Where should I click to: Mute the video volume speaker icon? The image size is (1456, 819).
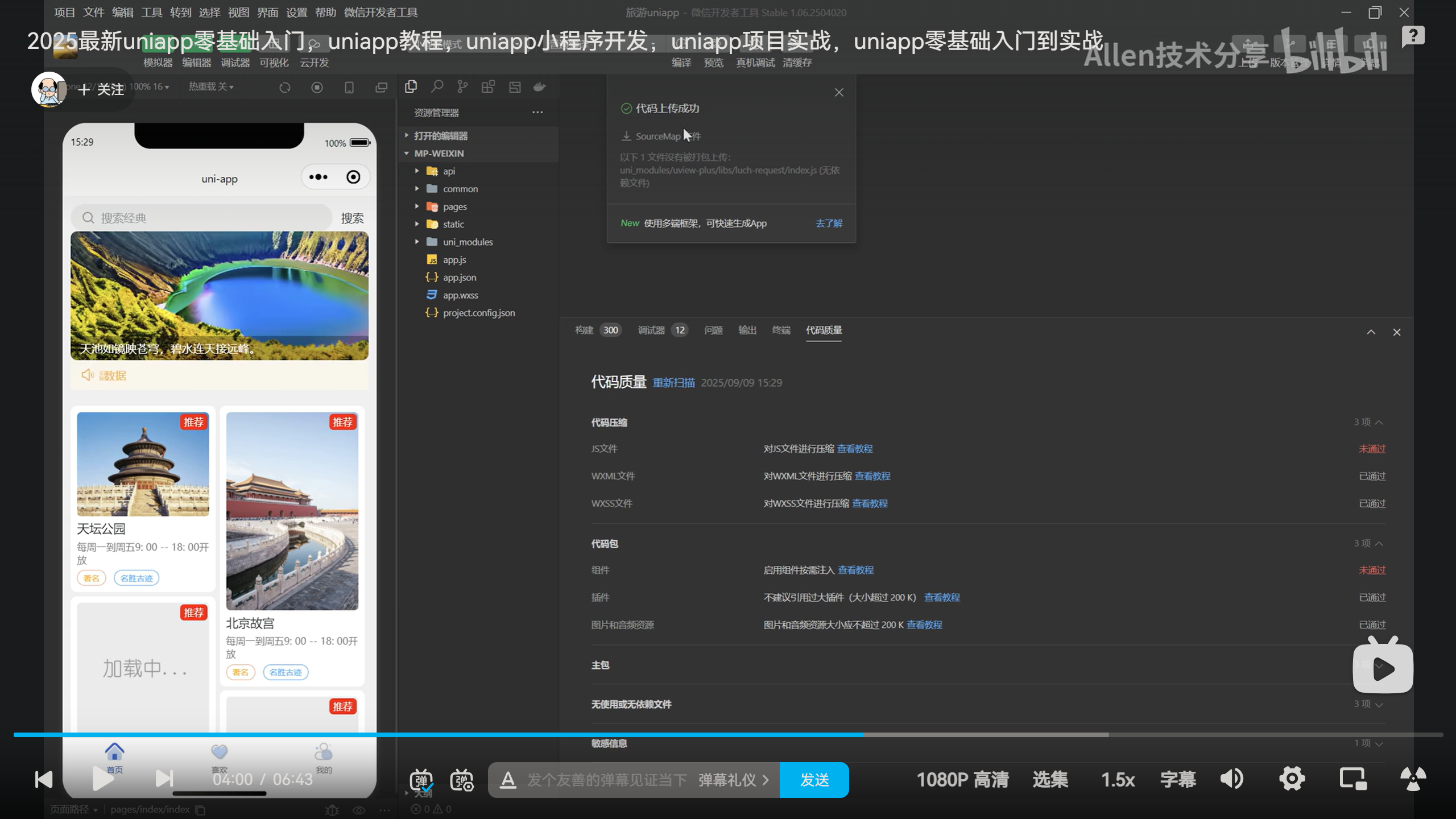click(1232, 779)
